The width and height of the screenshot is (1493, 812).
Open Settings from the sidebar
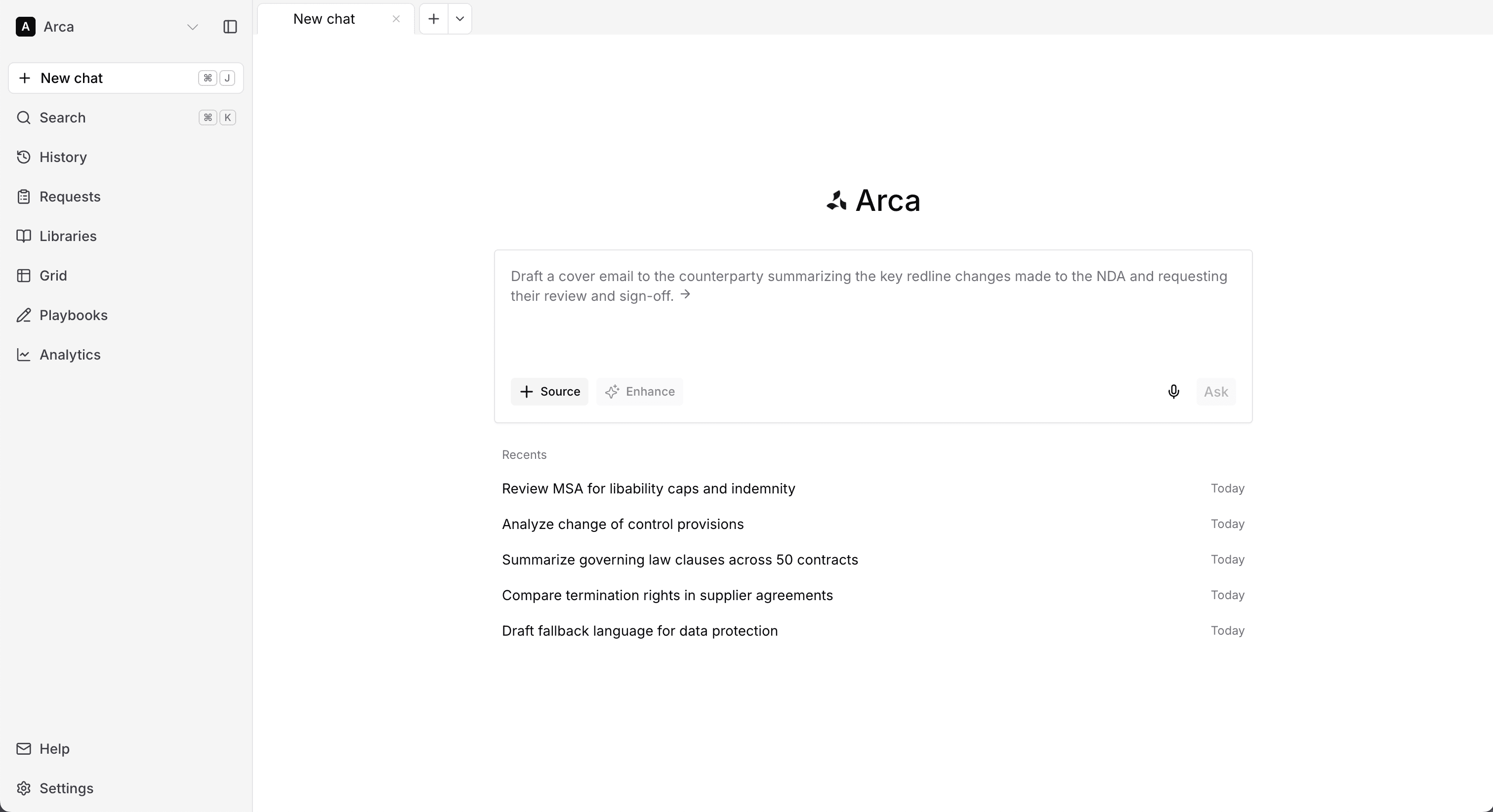pyautogui.click(x=66, y=788)
